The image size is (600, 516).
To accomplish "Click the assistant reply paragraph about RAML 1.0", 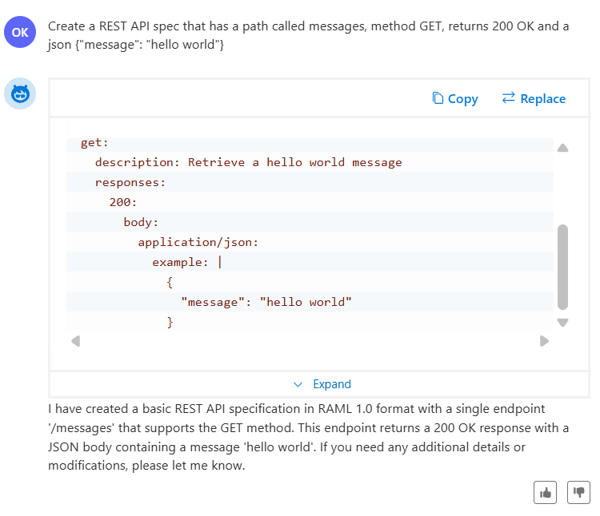I will (x=308, y=437).
